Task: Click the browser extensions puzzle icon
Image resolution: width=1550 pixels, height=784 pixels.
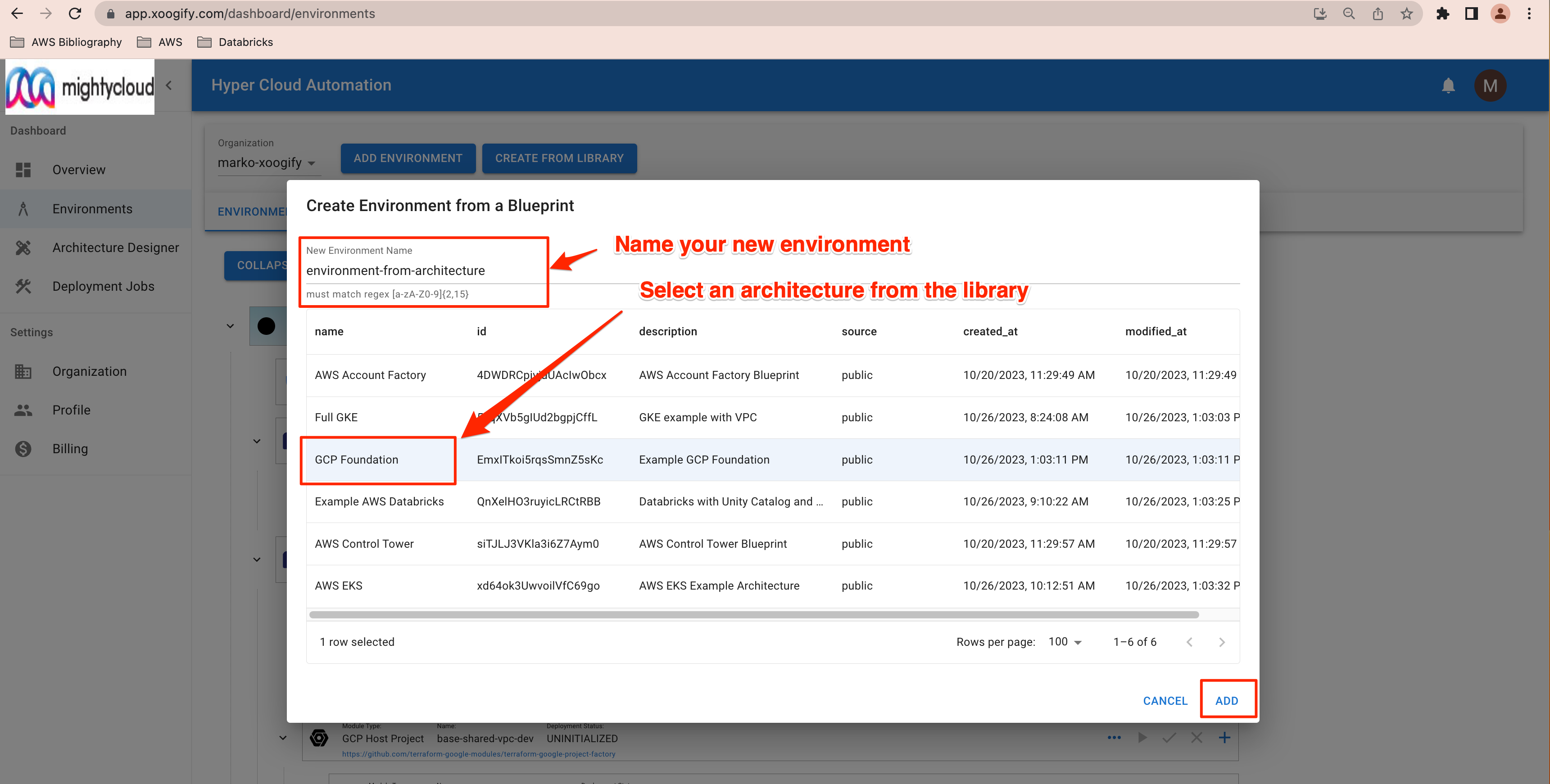Action: (x=1442, y=13)
